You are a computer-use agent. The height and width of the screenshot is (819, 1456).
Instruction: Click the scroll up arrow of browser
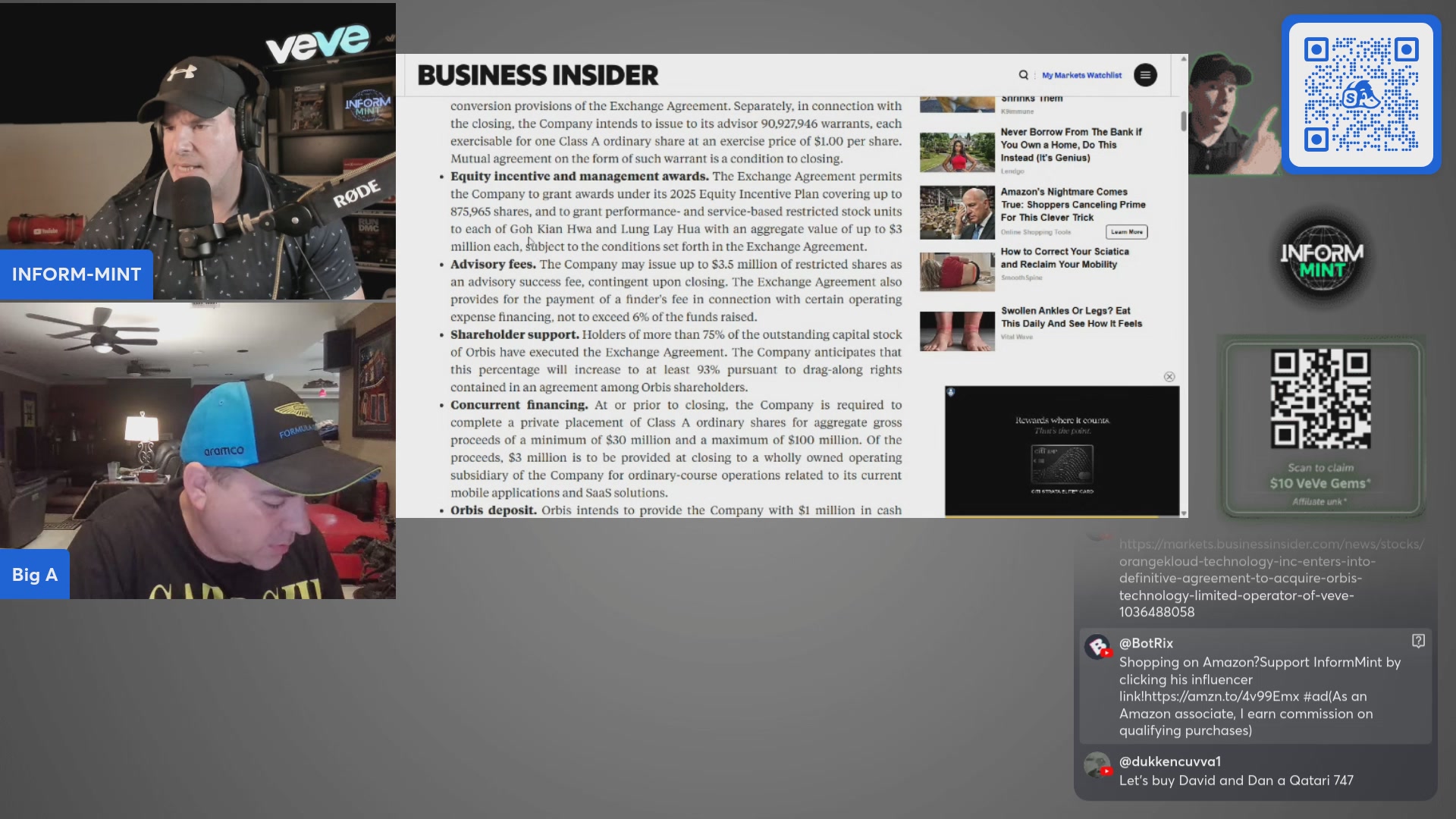click(1183, 58)
